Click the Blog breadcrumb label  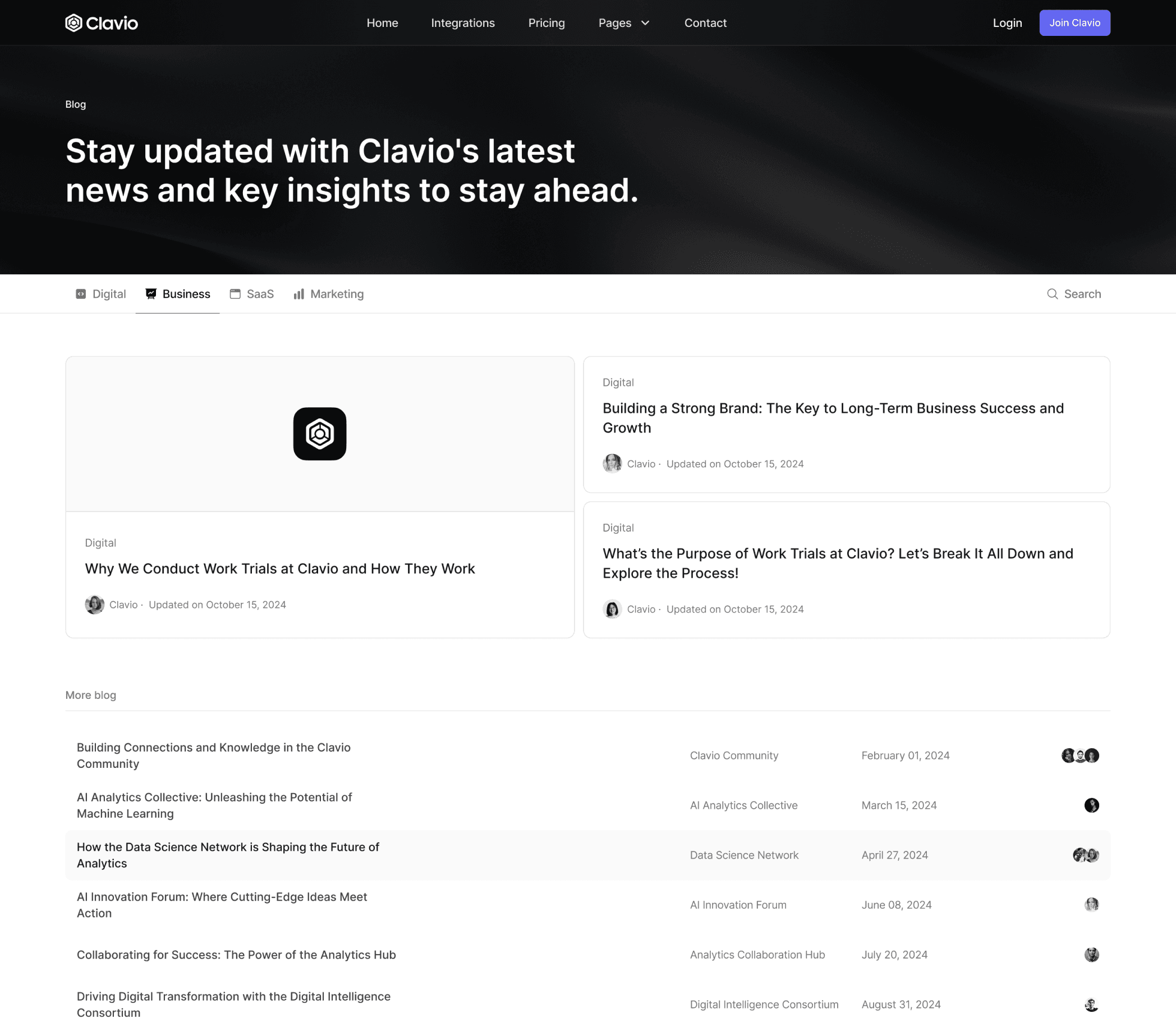[x=75, y=104]
